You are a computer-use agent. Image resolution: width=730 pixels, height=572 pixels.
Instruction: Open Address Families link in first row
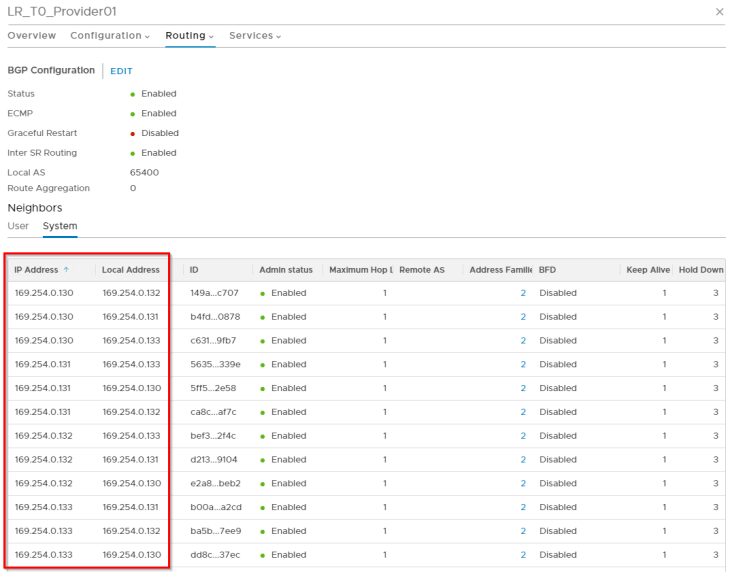(x=522, y=293)
